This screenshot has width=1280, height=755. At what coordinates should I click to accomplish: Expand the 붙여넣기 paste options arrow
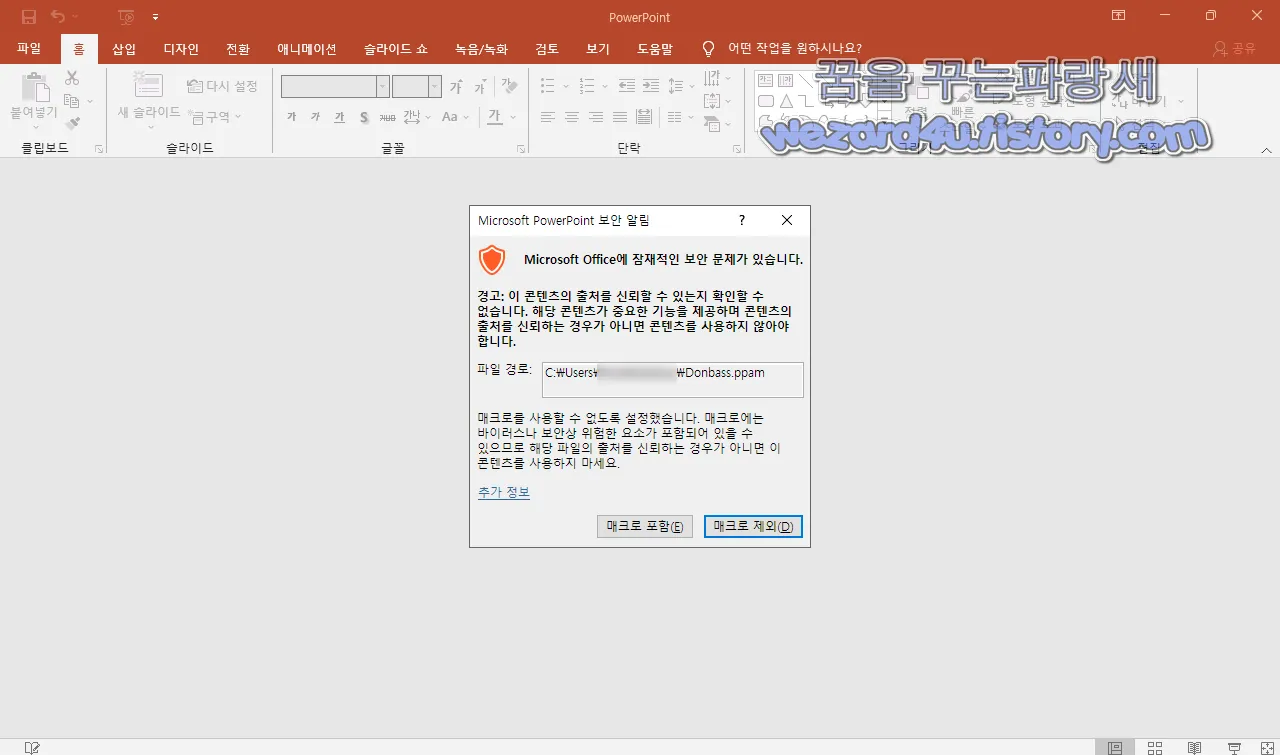pos(34,127)
